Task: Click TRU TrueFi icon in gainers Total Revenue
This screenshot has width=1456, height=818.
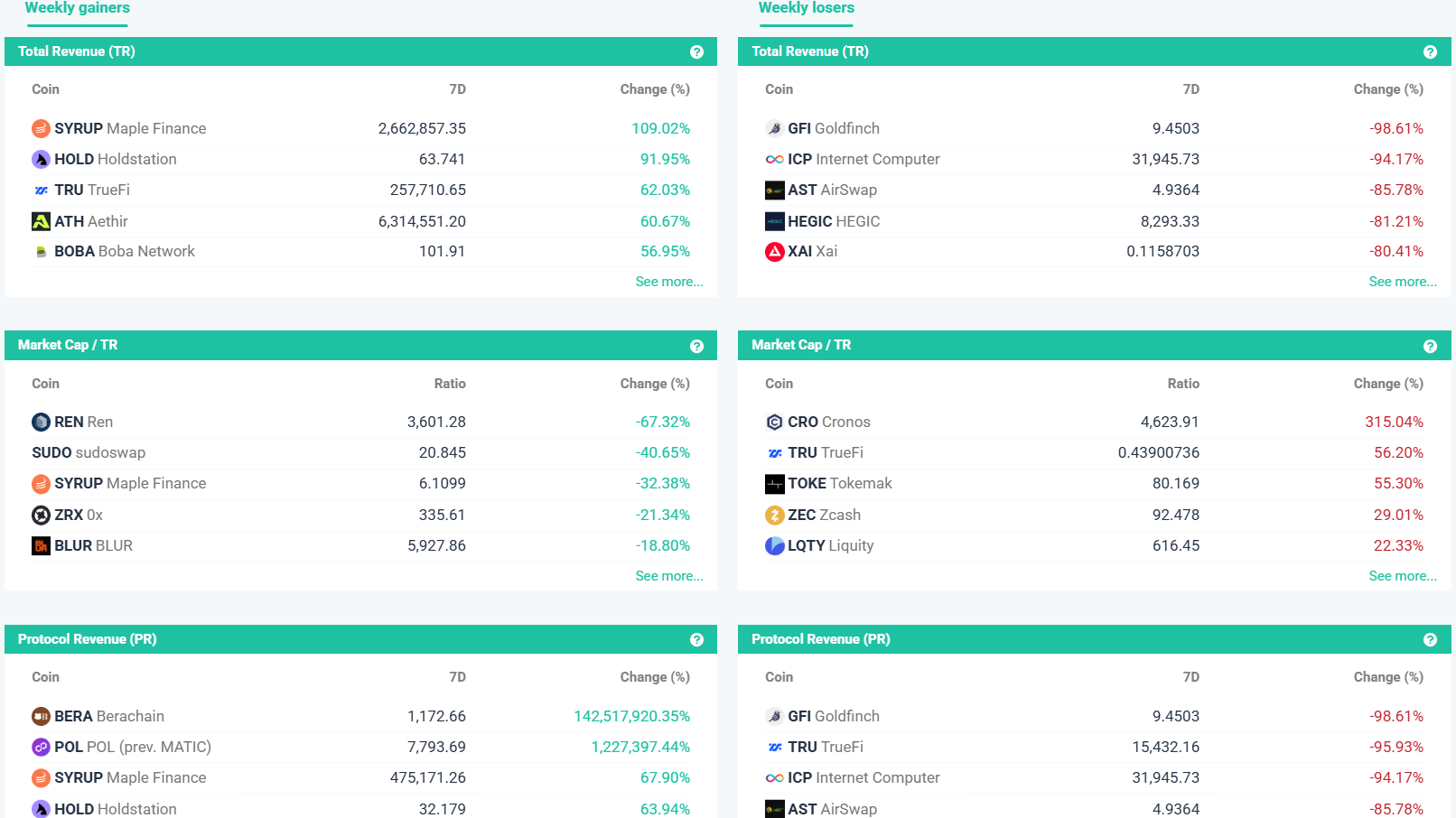Action: tap(41, 191)
